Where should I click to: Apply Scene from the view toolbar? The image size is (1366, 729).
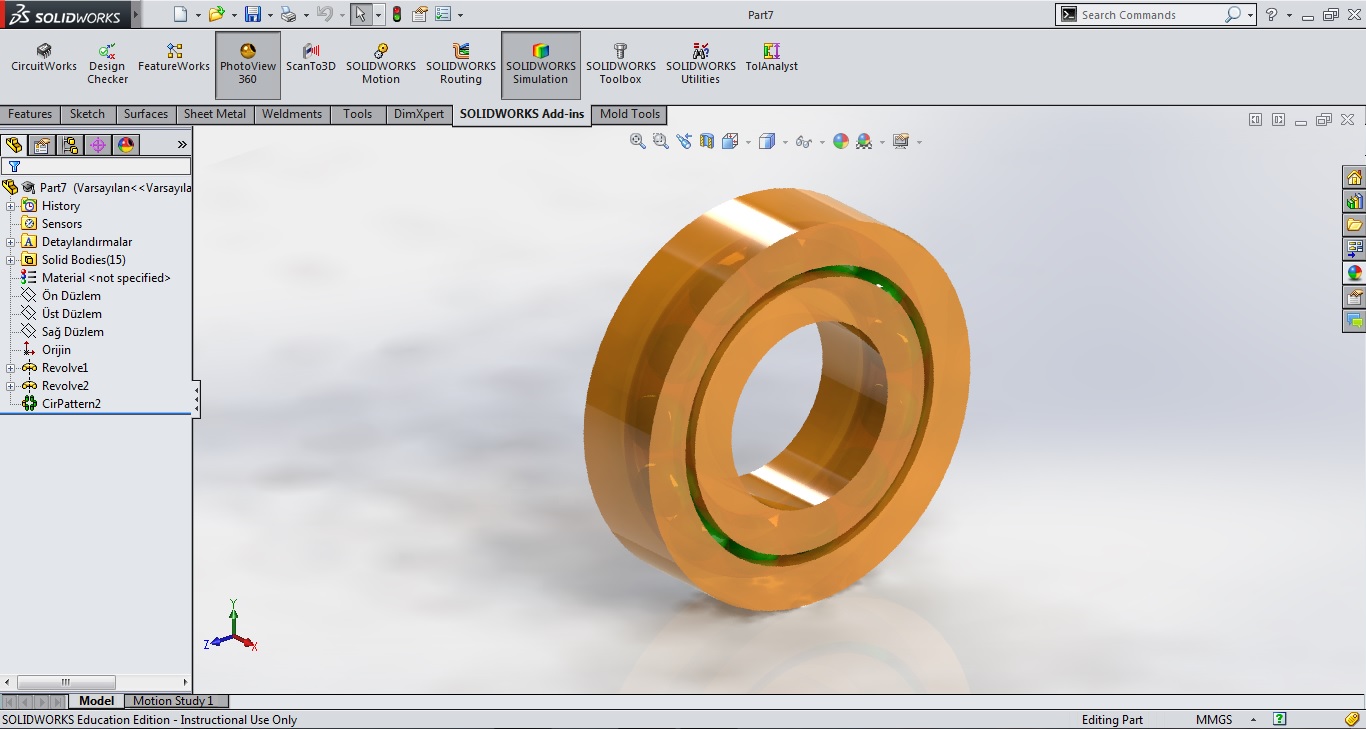[x=864, y=141]
